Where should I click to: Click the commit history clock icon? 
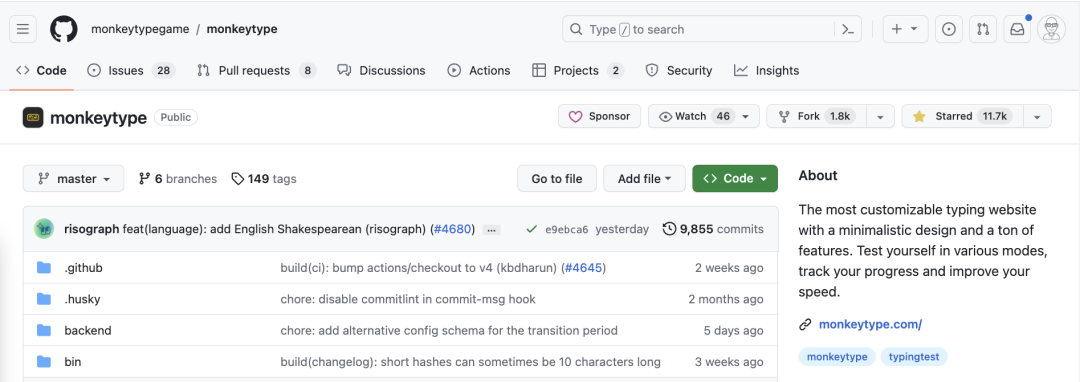tap(669, 229)
